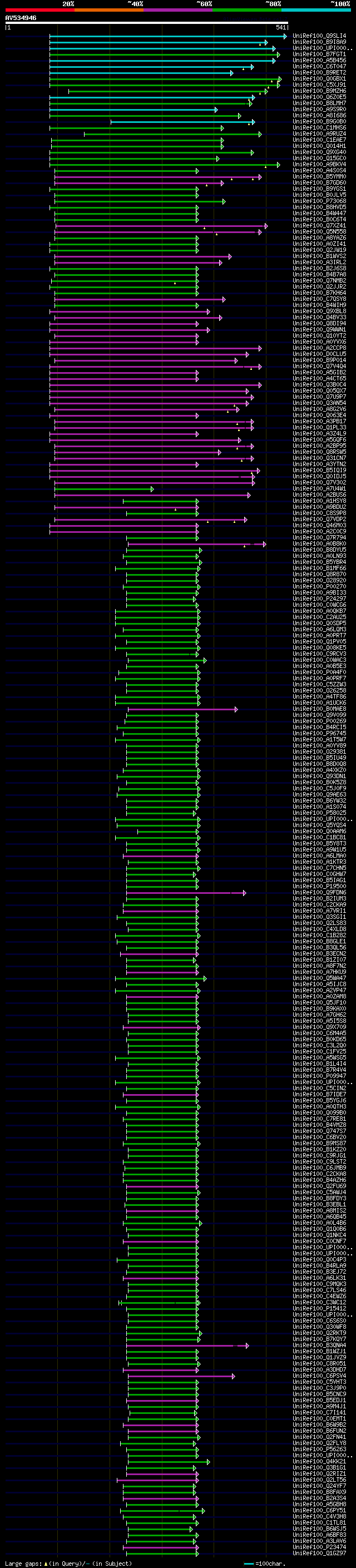Image resolution: width=356 pixels, height=1568 pixels.
Task: Select the UniRef100_A0B8K0 label
Action: (319, 543)
